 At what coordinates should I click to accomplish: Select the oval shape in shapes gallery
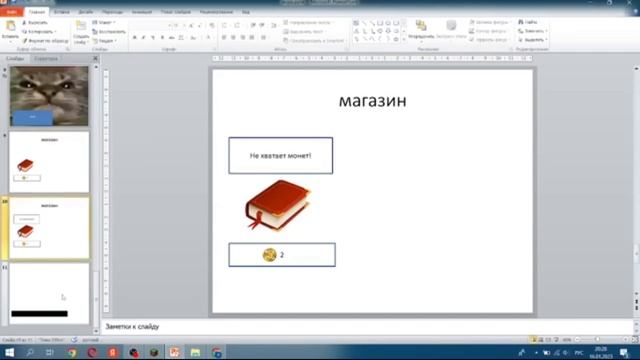[x=388, y=23]
